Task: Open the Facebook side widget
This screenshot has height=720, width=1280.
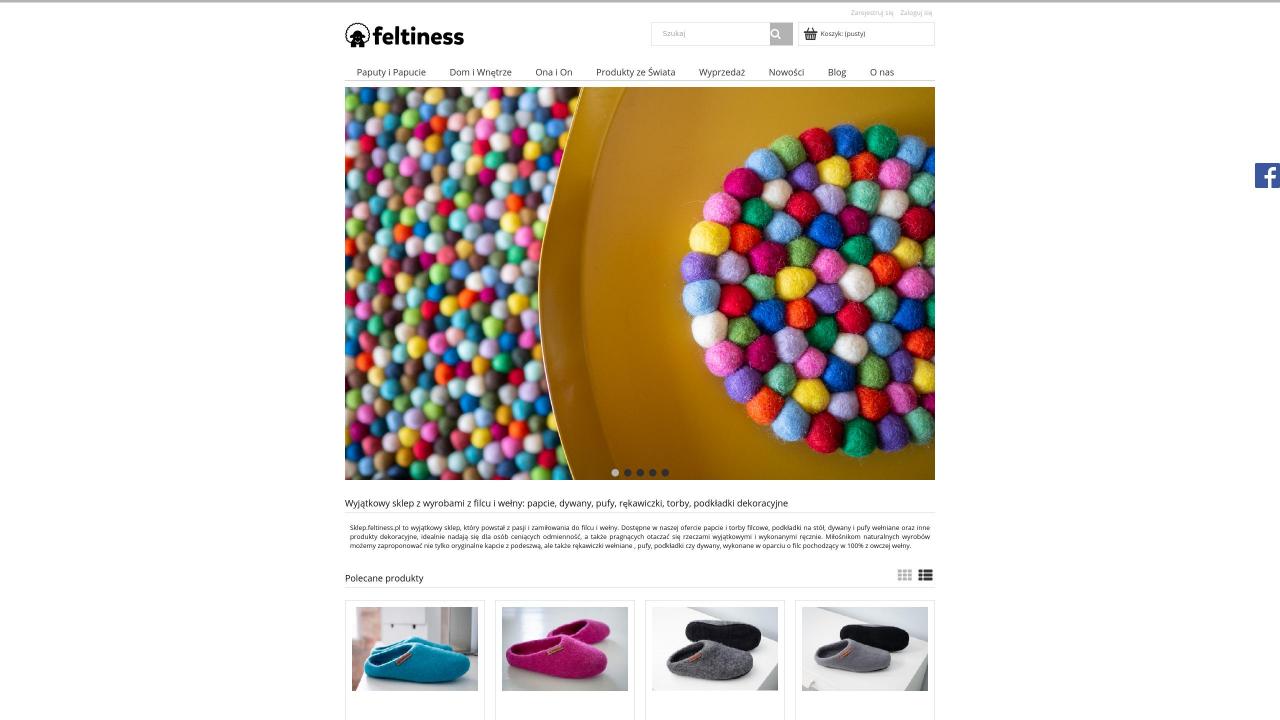Action: tap(1267, 175)
